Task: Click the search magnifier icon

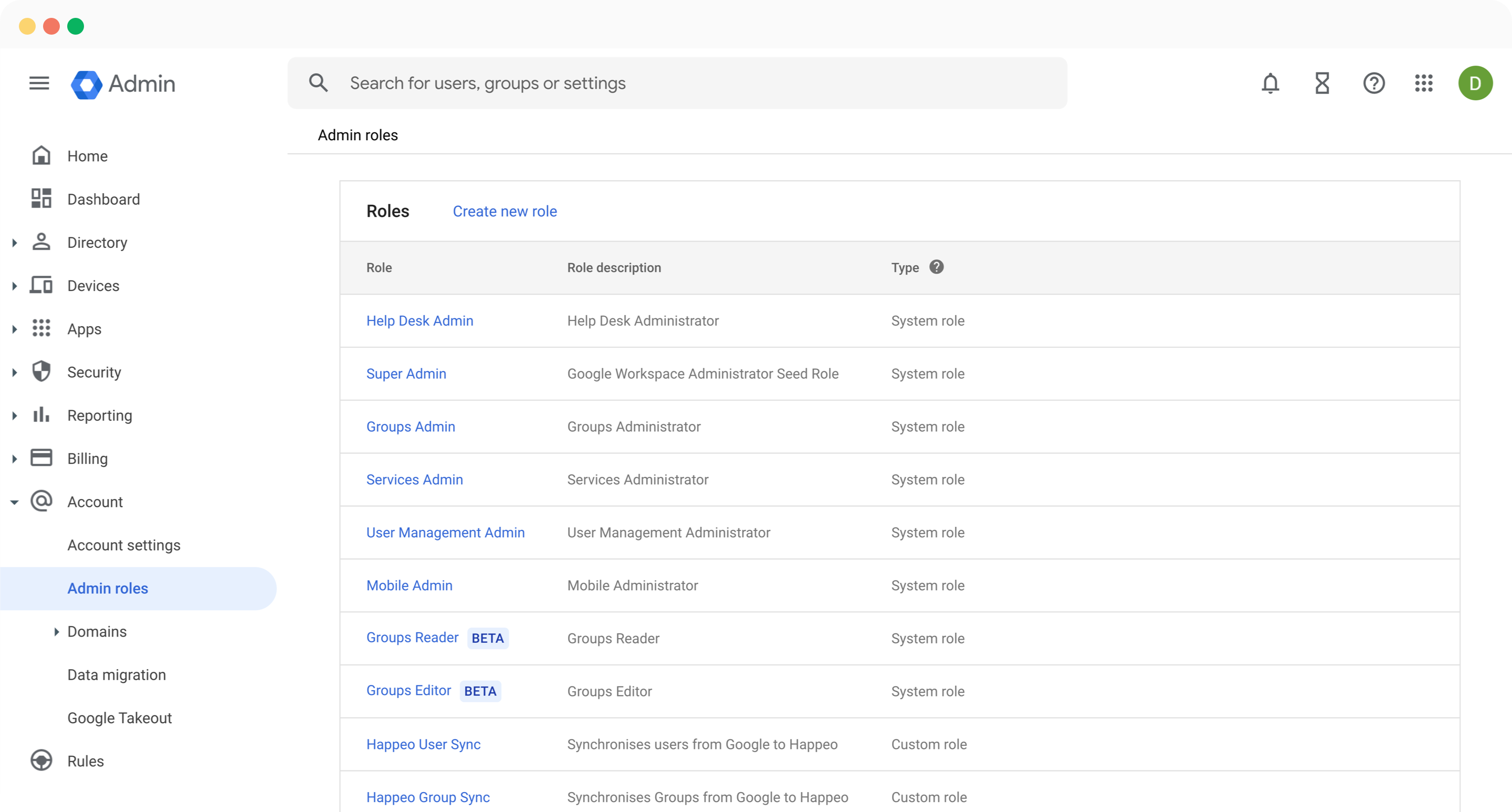Action: point(318,83)
